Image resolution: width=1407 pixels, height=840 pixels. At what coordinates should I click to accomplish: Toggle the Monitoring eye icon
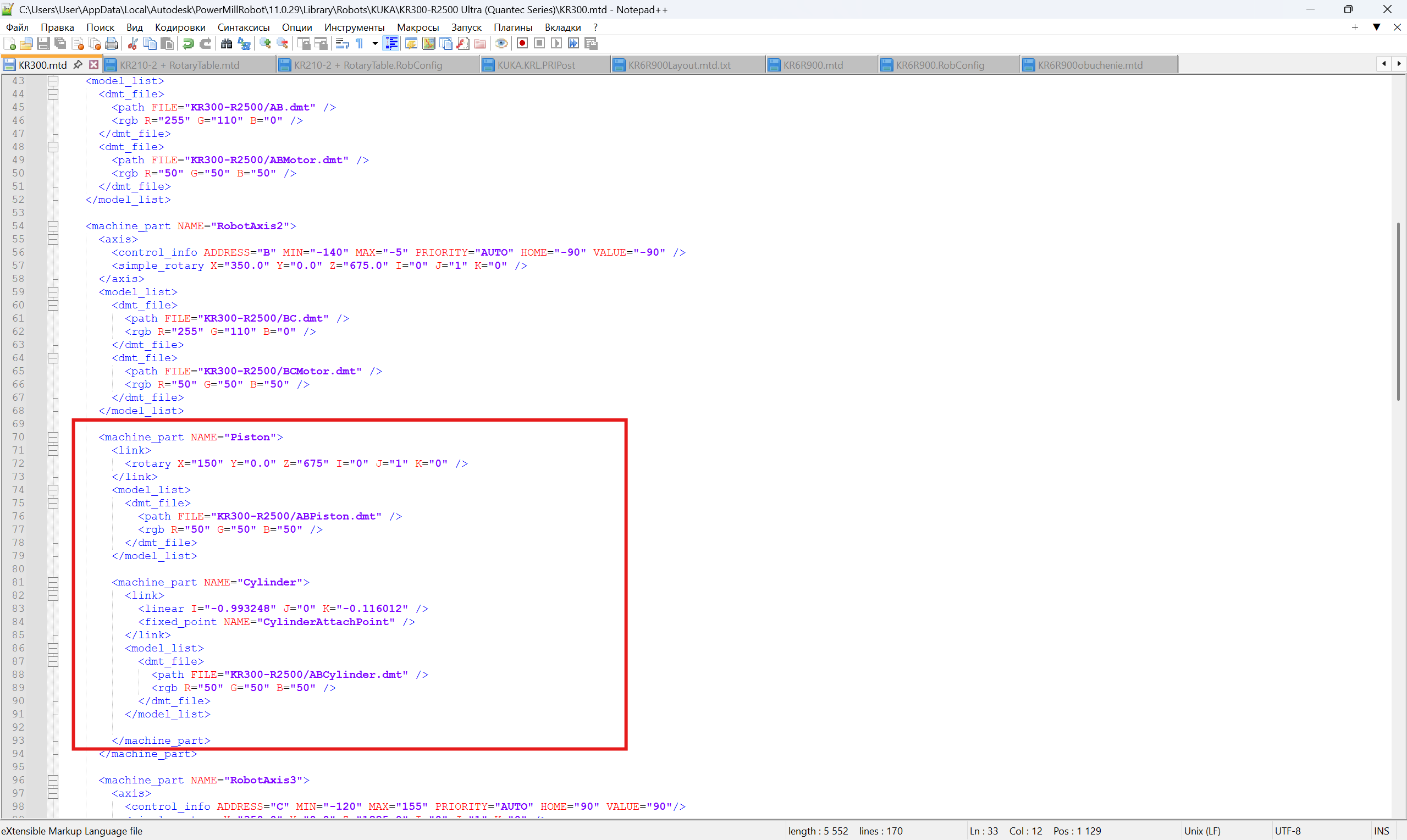[501, 43]
